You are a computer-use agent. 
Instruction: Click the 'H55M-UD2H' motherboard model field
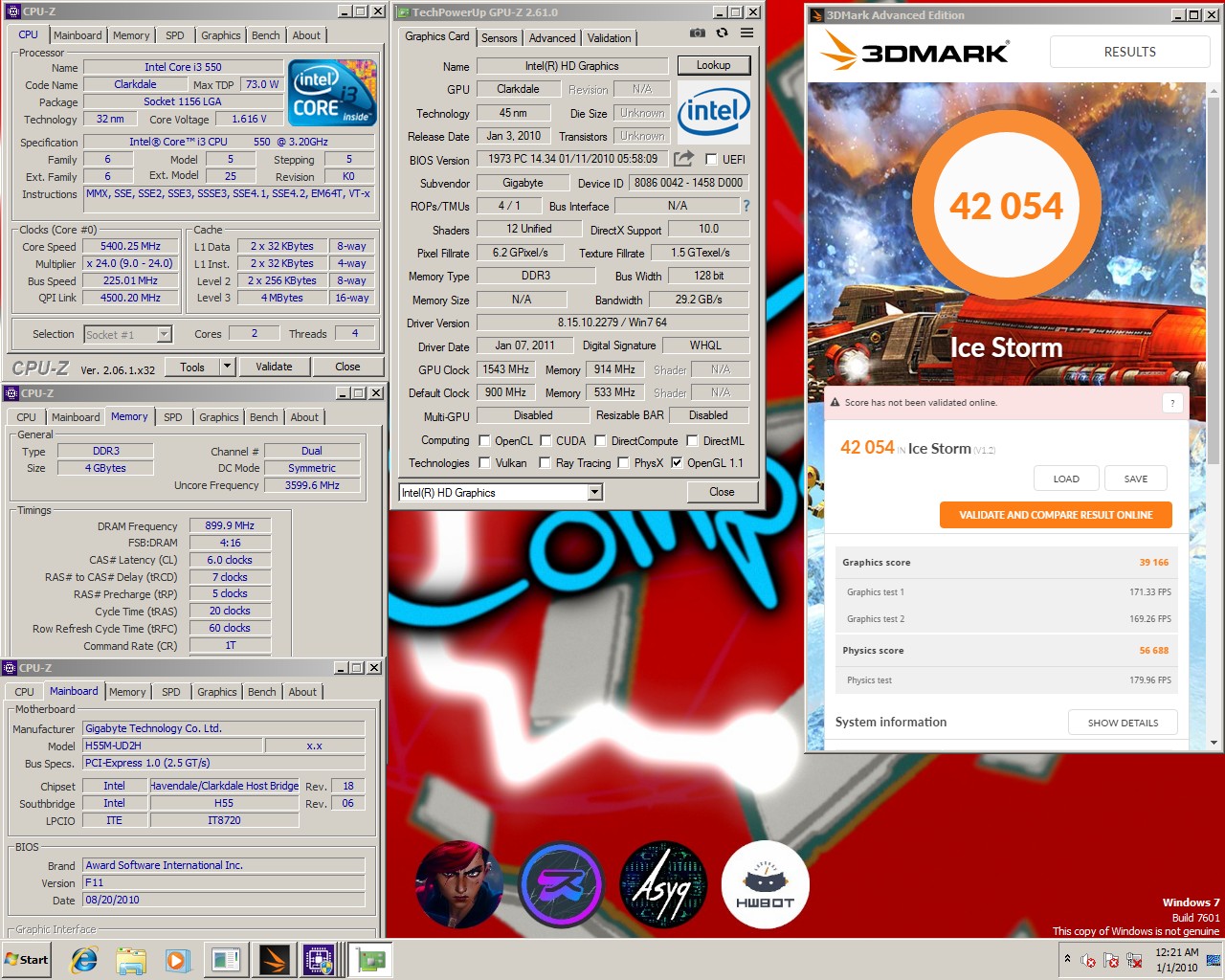(x=172, y=746)
